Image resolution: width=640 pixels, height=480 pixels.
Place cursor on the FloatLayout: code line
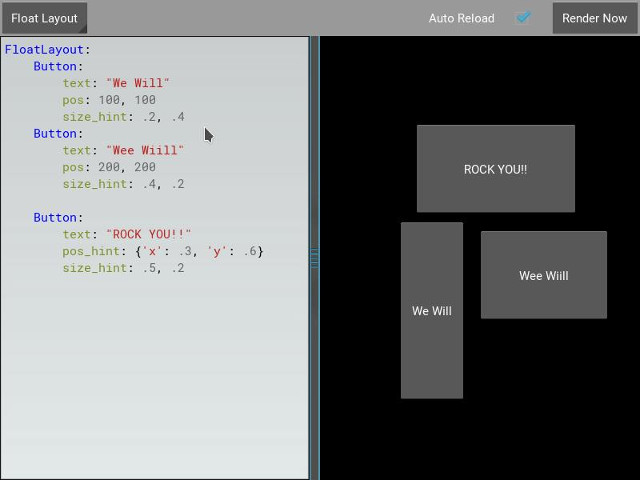coord(47,49)
